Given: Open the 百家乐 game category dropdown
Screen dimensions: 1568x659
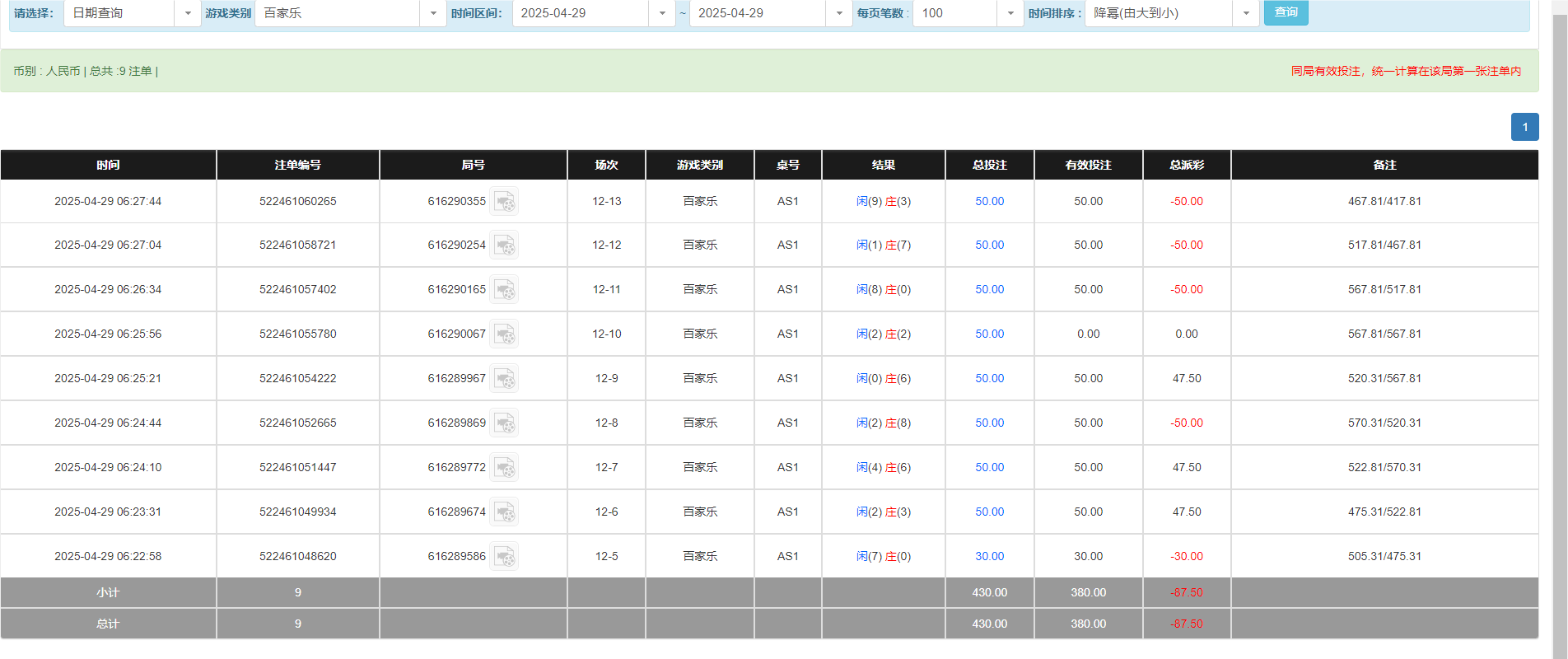Looking at the screenshot, I should pos(433,13).
